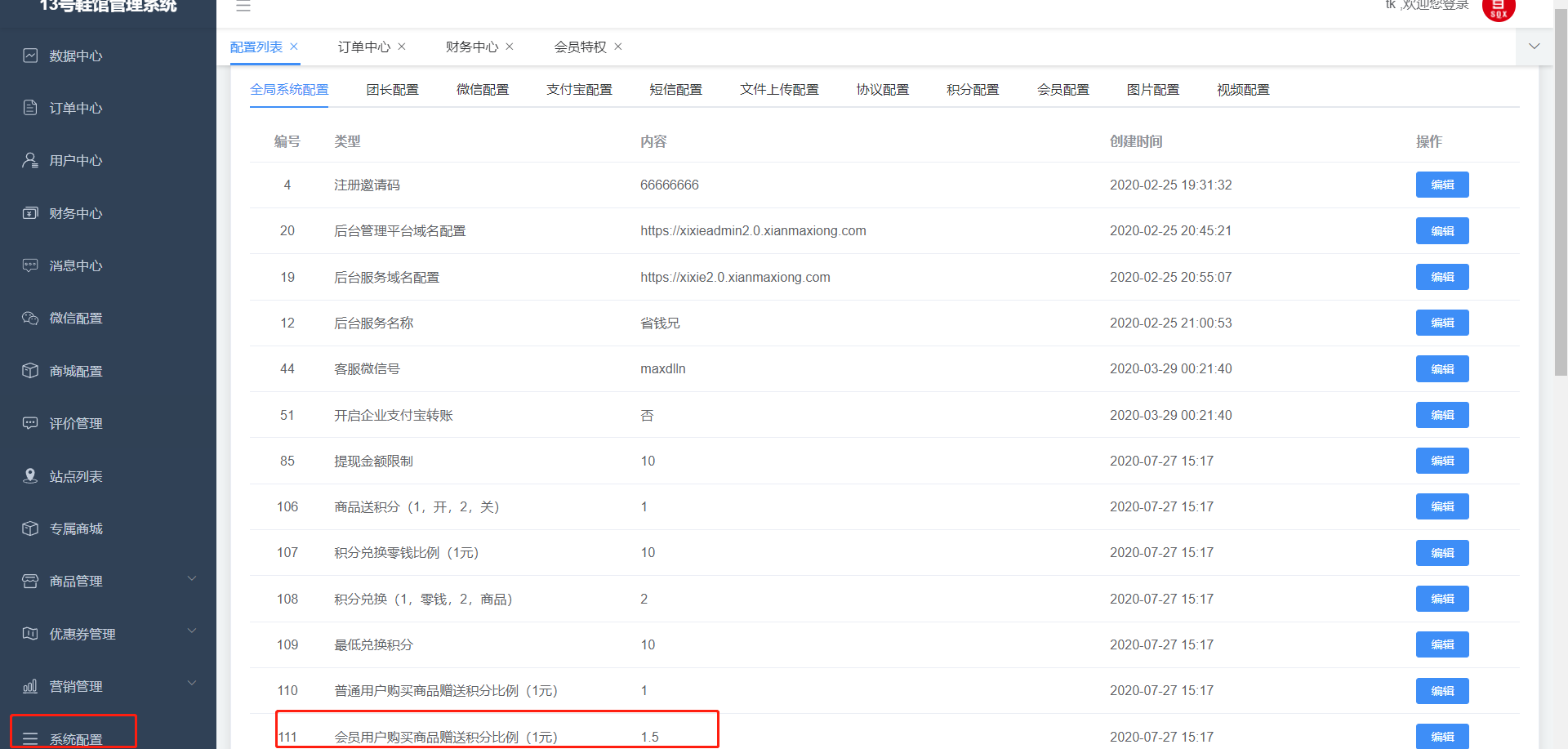Expand the 营销管理 submenu
Screen dimensions: 1568x749
coord(192,684)
